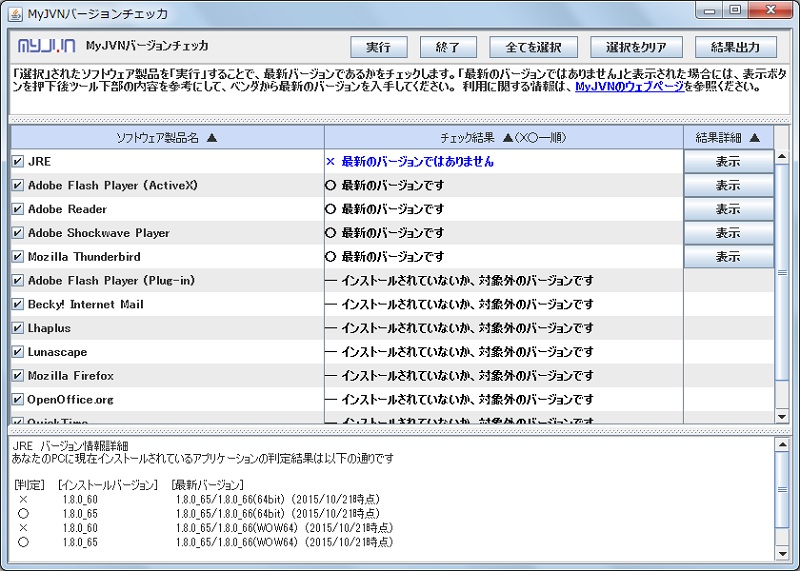This screenshot has height=571, width=800.
Task: Sort by チェック結果 column header
Action: click(x=504, y=138)
